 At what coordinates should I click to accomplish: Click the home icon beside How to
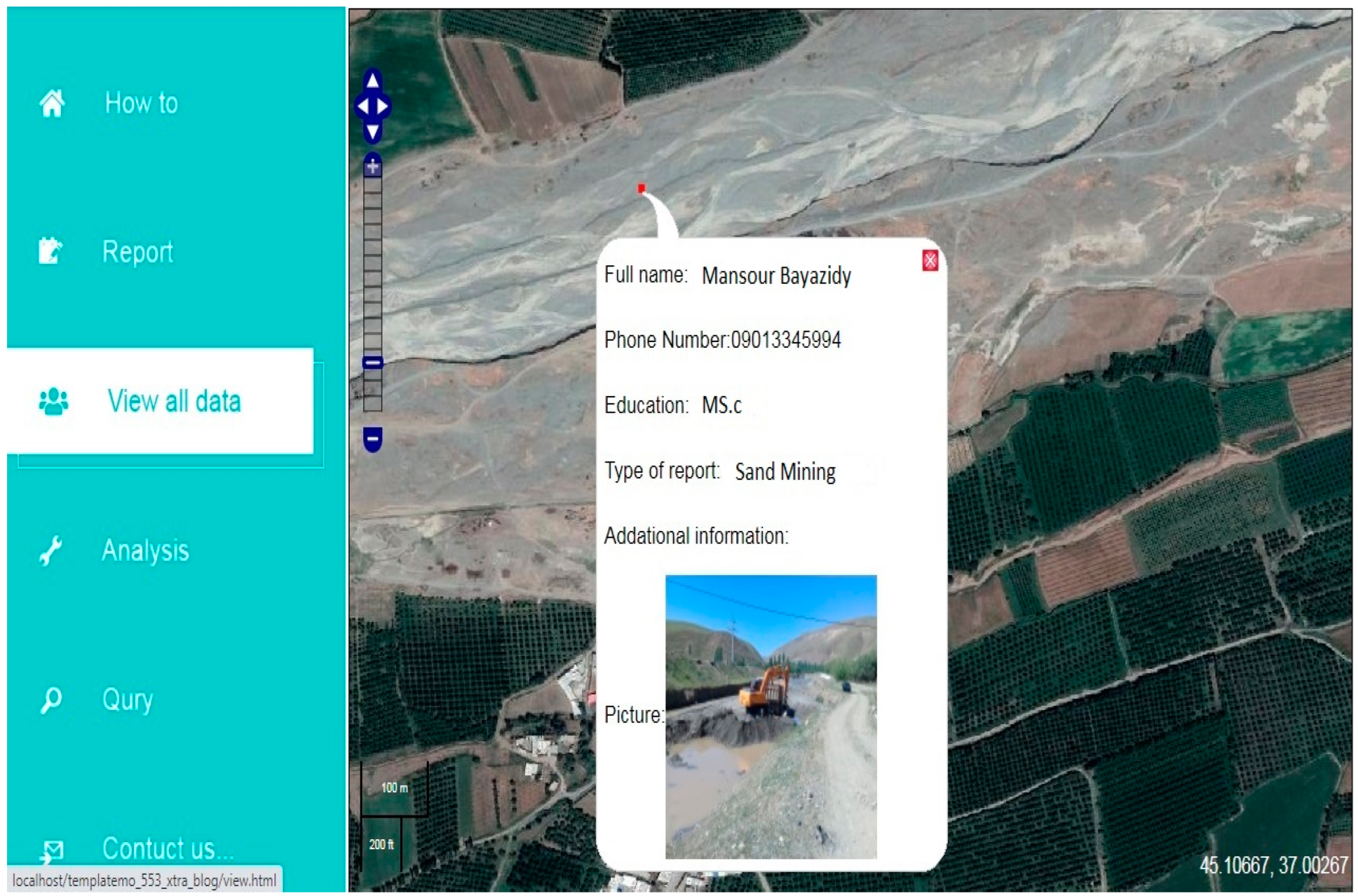tap(52, 104)
